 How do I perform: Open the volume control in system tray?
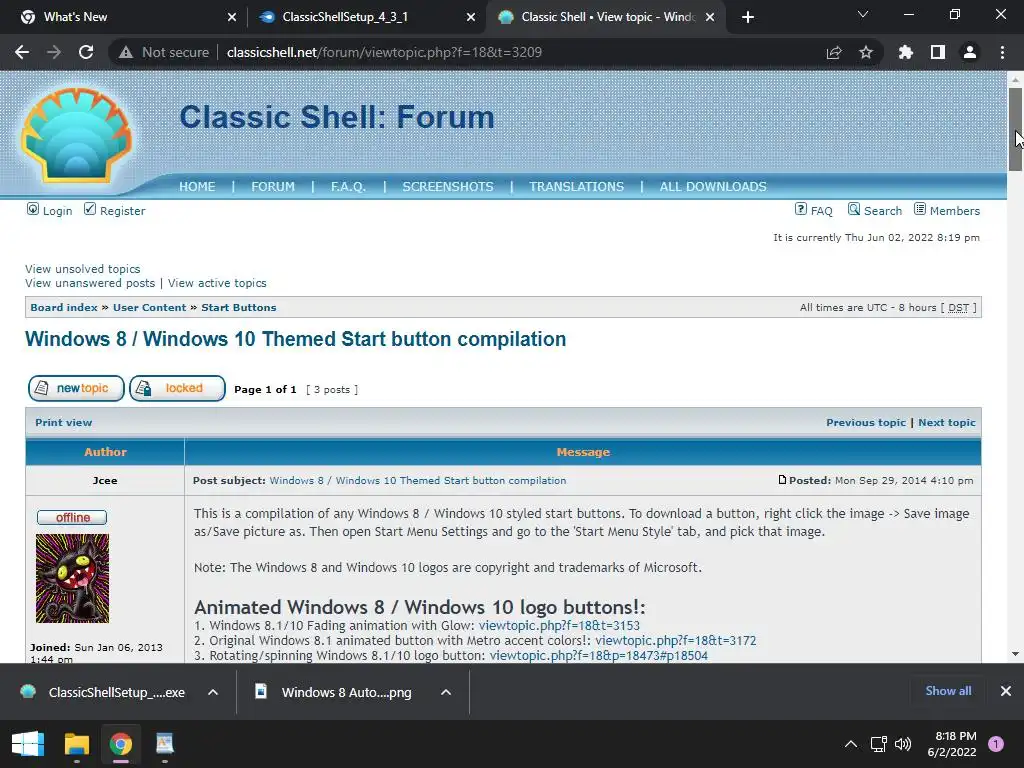tap(903, 744)
